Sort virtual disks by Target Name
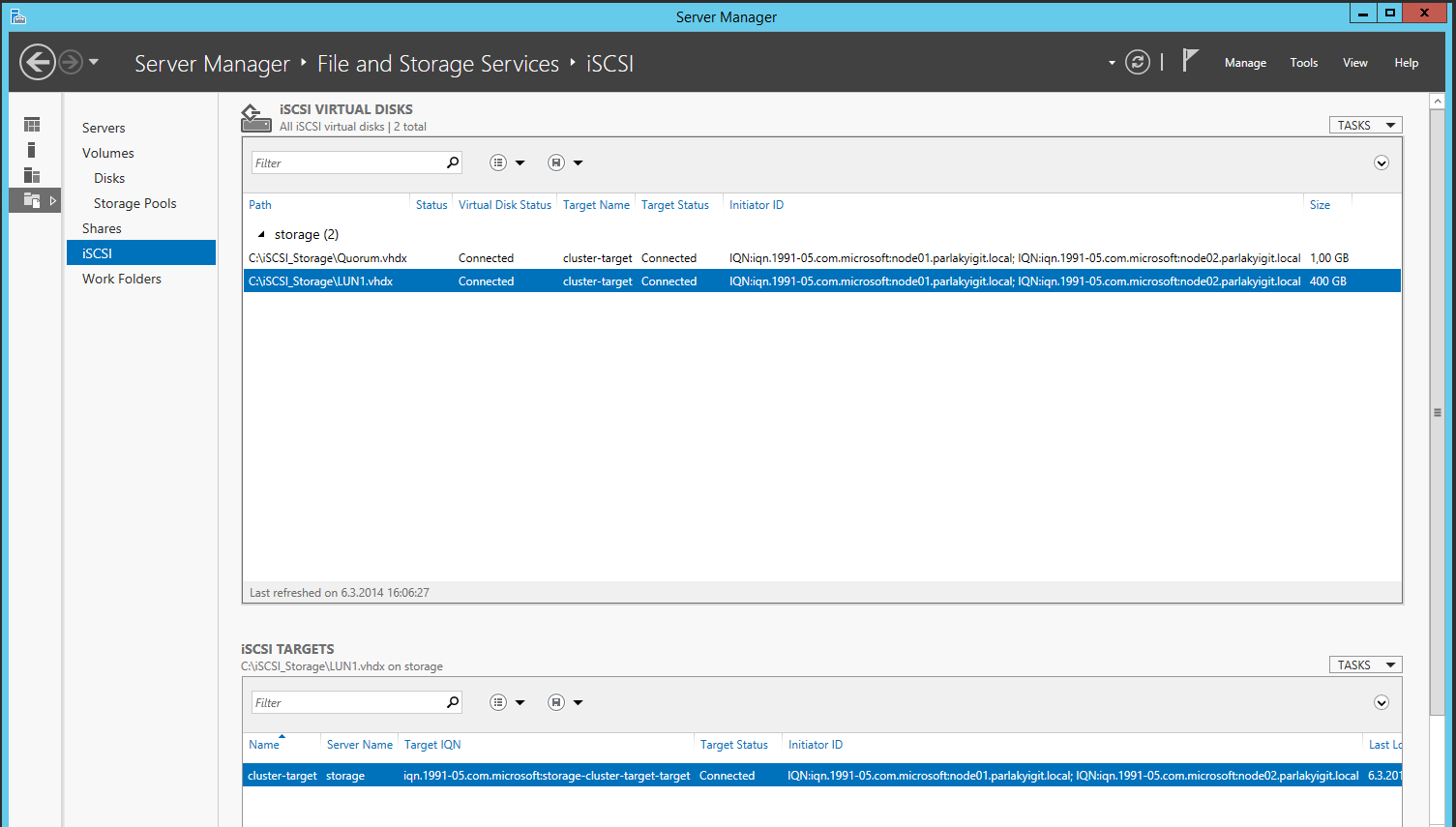This screenshot has height=827, width=1456. pyautogui.click(x=596, y=205)
